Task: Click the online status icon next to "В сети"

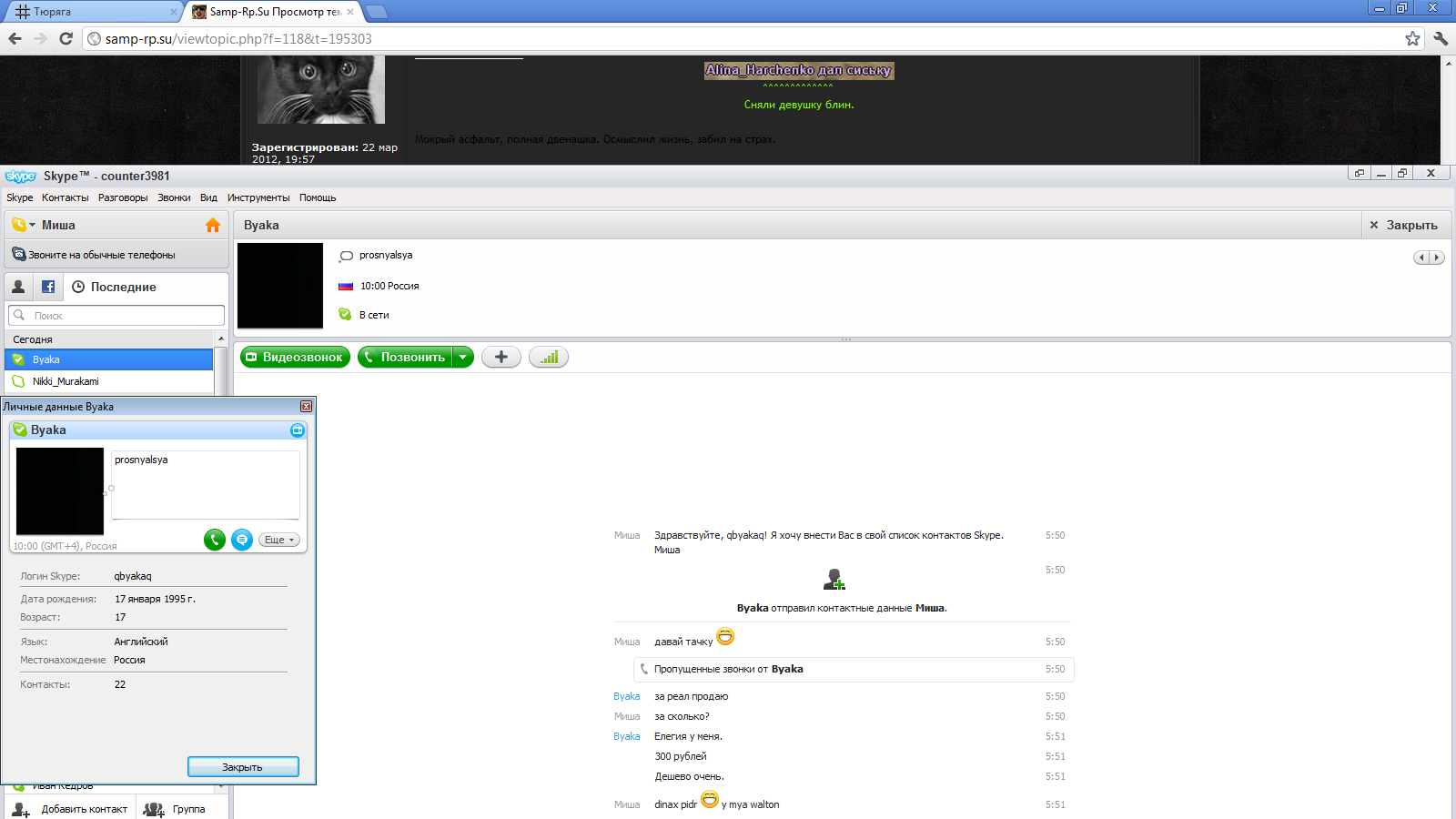Action: tap(345, 315)
